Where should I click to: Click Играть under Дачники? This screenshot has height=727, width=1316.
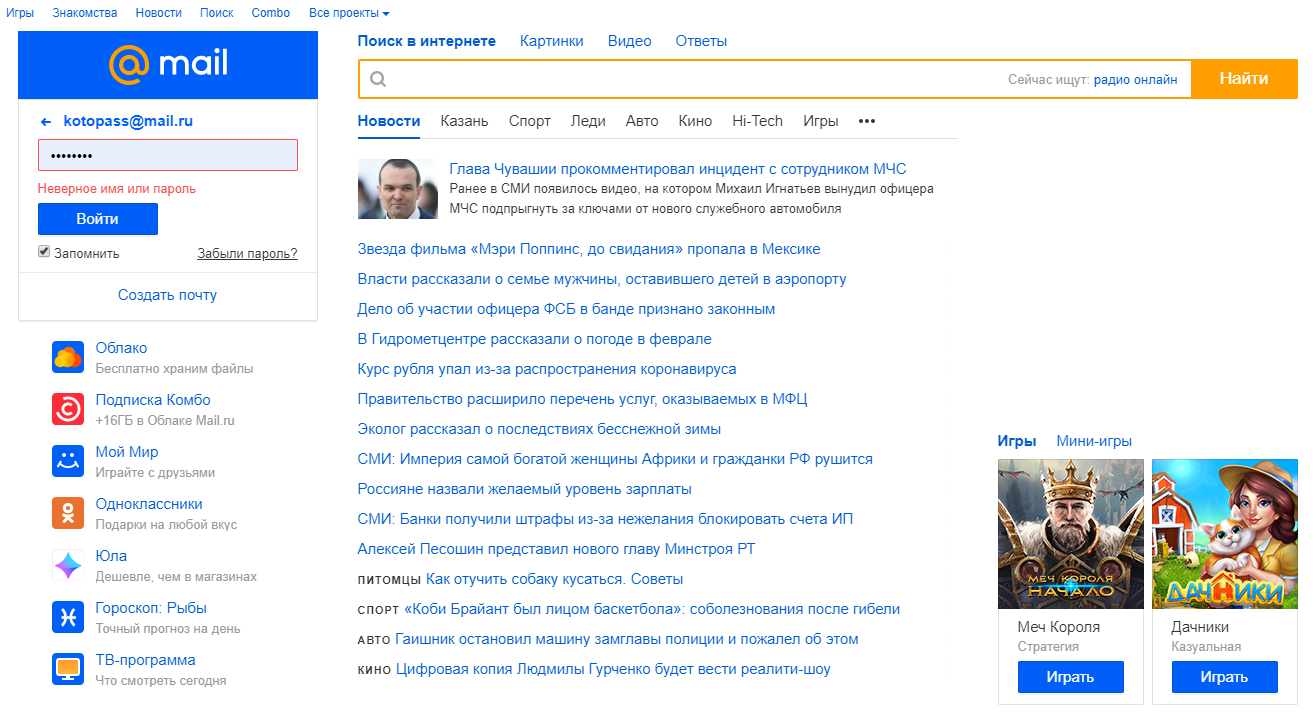point(1225,677)
